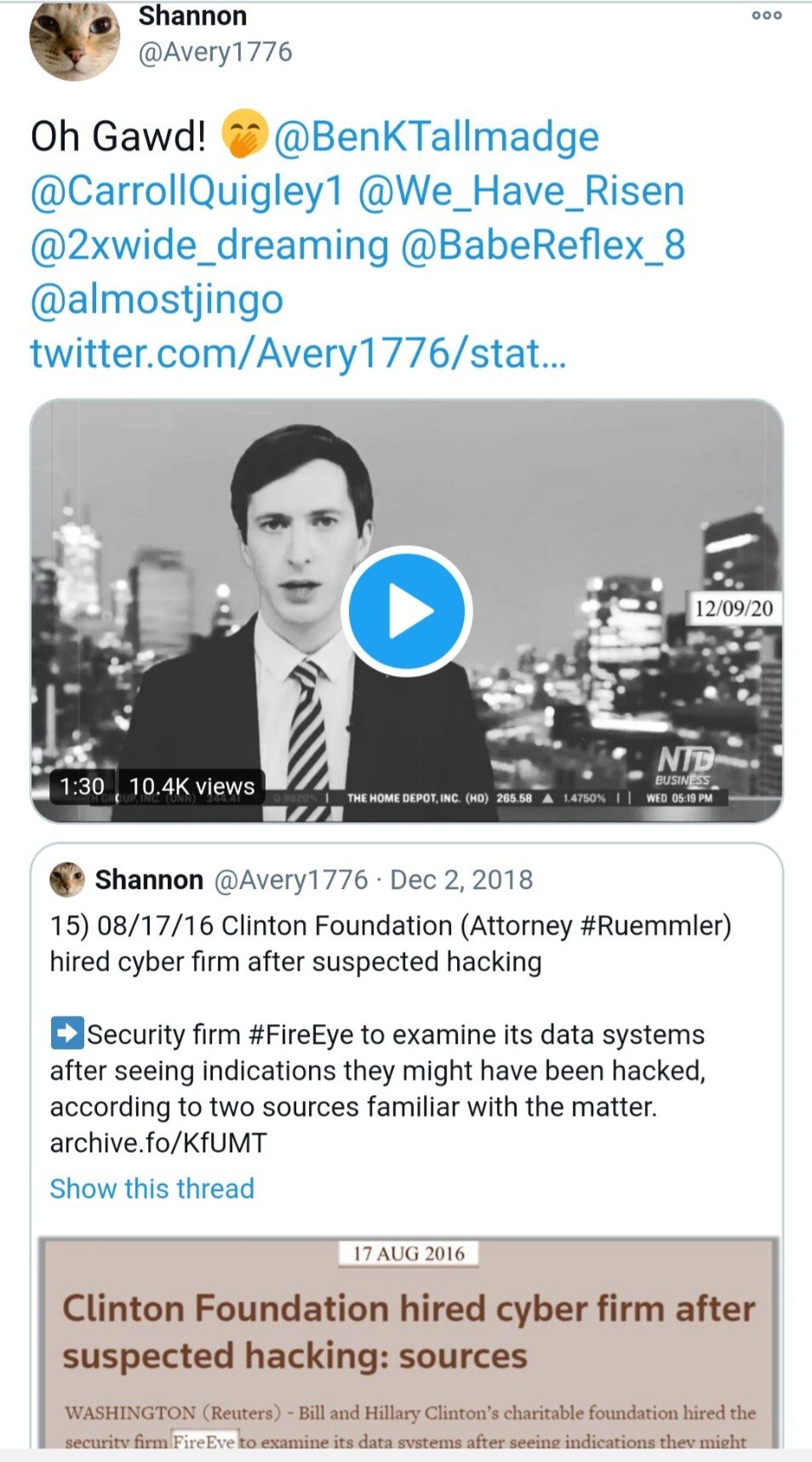Image resolution: width=812 pixels, height=1462 pixels.
Task: Click the #Ruemmler hashtag
Action: tap(655, 926)
